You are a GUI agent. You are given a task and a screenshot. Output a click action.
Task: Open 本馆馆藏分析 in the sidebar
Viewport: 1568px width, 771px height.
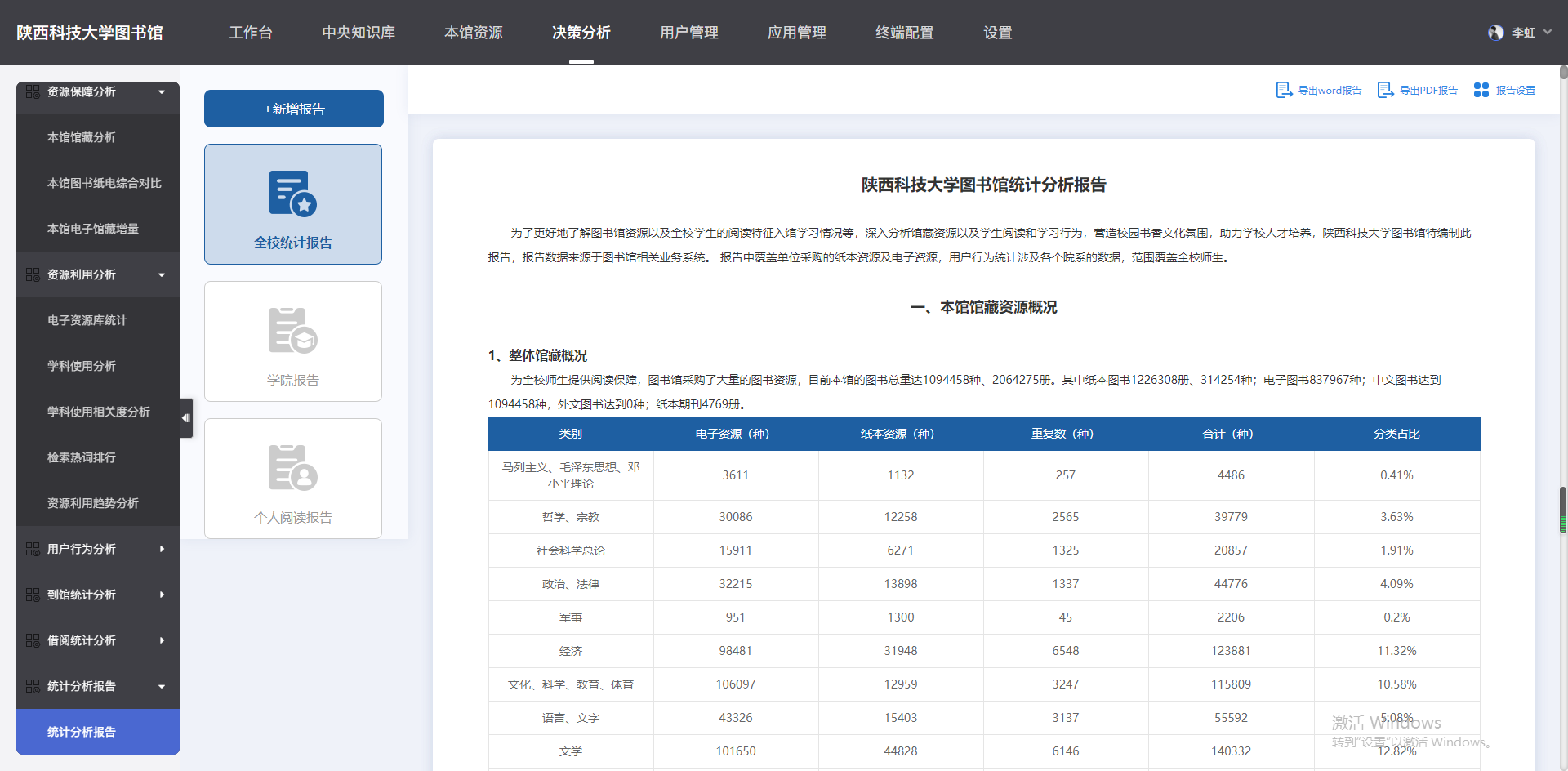tap(82, 137)
